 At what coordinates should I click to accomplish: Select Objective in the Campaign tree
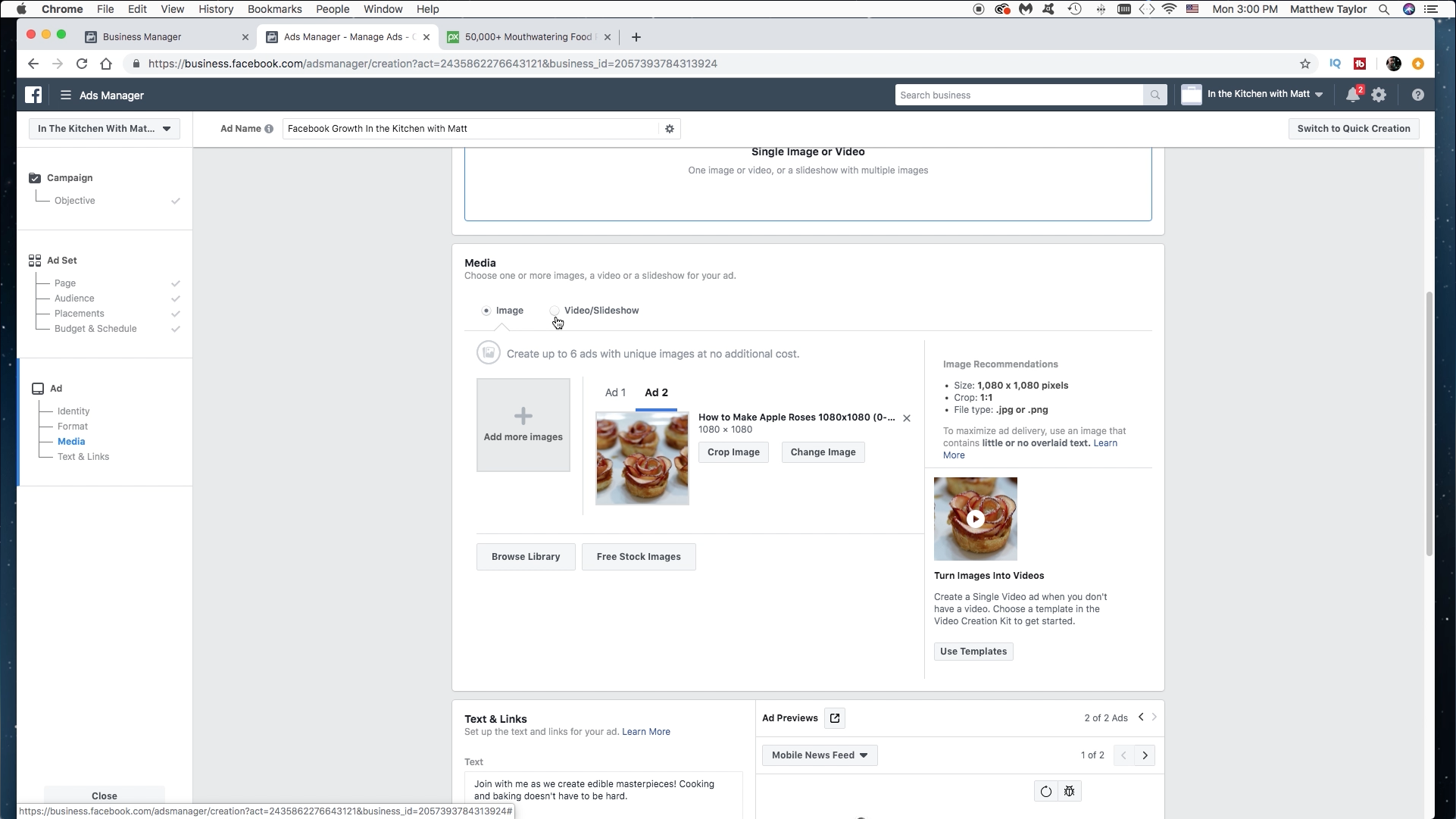point(75,201)
